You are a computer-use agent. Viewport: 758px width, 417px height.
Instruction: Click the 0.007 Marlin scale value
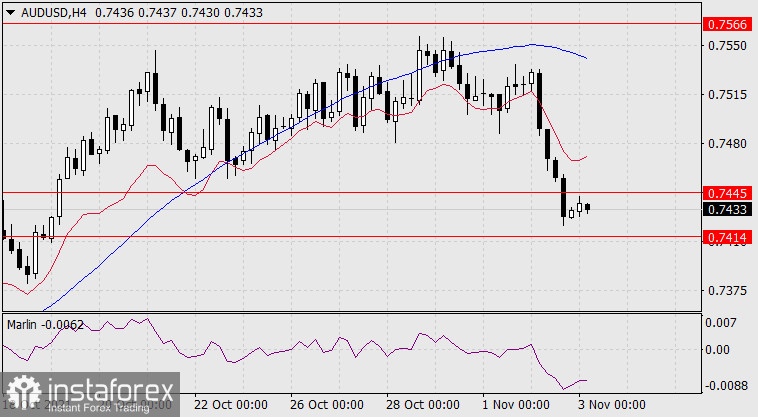click(x=720, y=324)
